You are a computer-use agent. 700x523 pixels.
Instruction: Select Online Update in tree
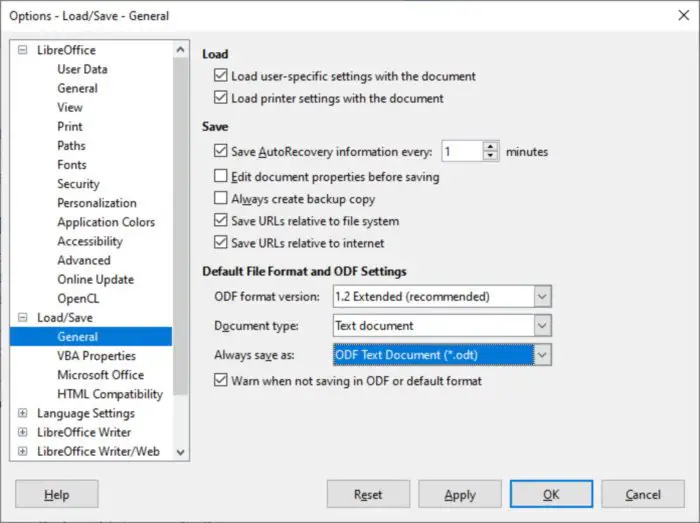click(x=96, y=280)
